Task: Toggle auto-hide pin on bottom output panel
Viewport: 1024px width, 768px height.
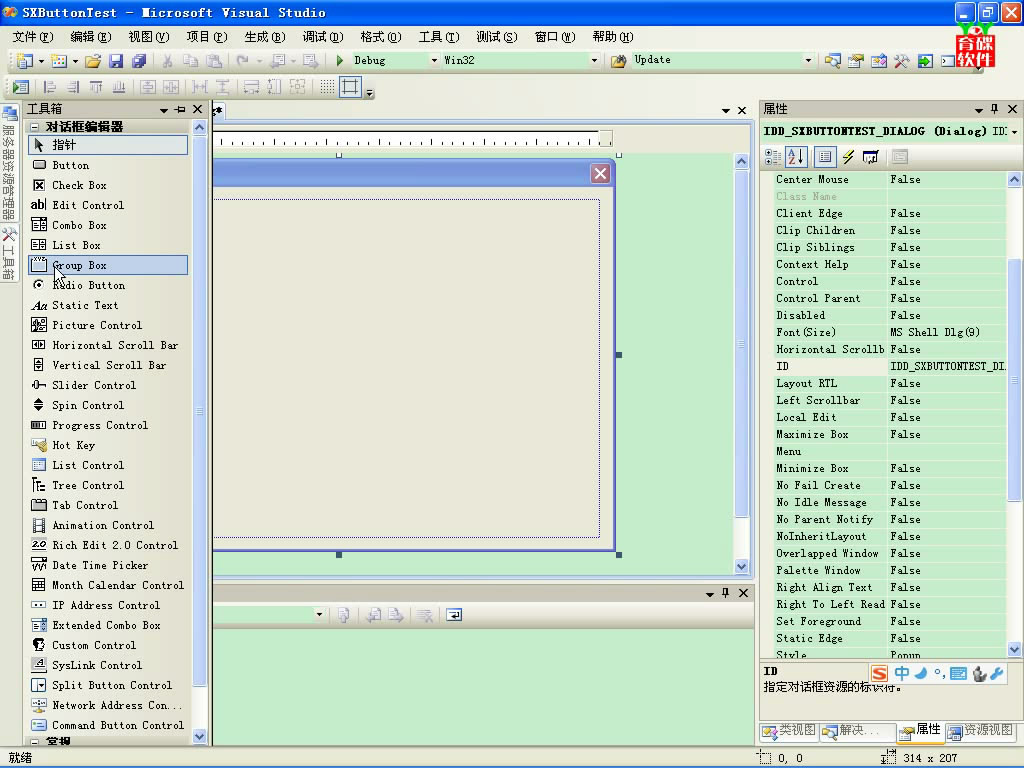Action: 726,592
